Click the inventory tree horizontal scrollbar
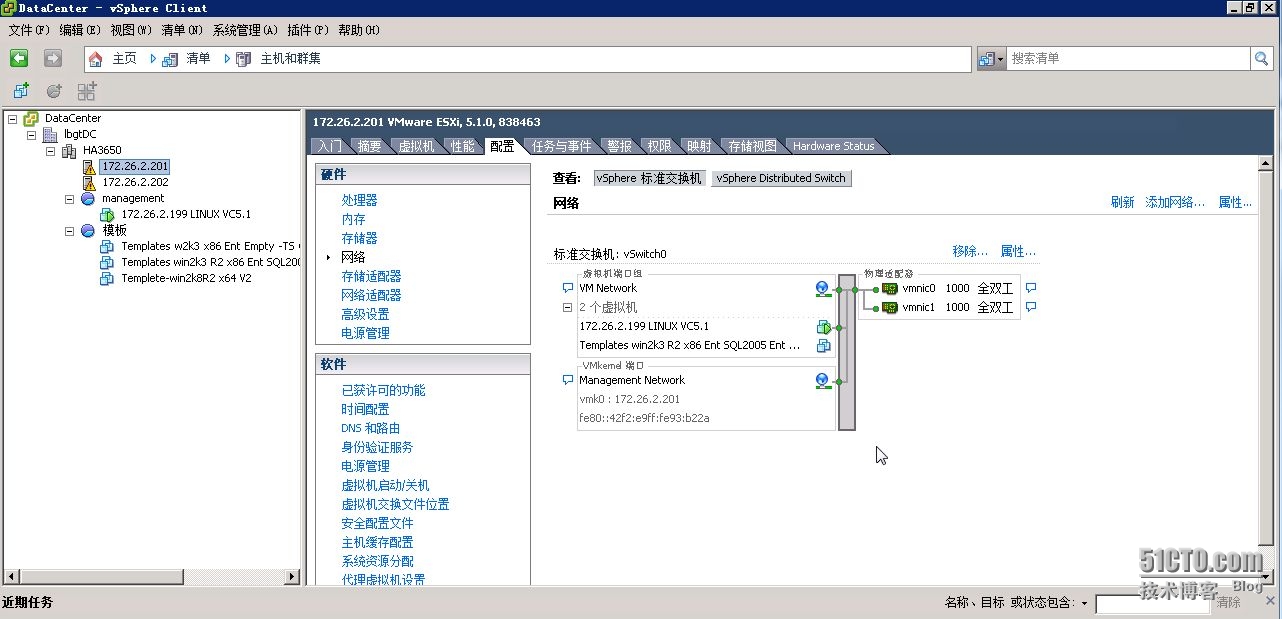This screenshot has height=619, width=1282. pos(152,577)
